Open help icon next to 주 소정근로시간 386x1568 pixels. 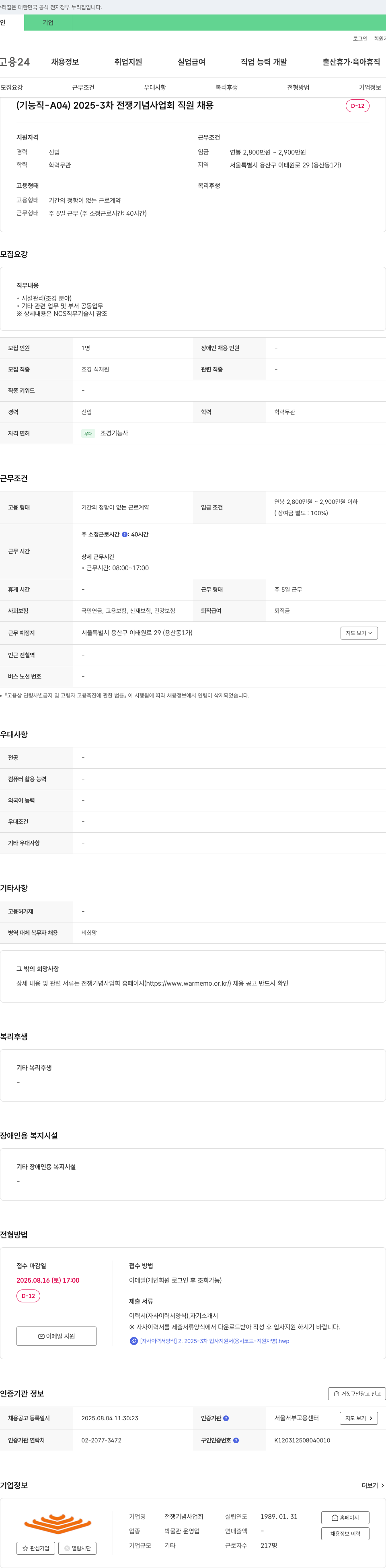coord(125,534)
